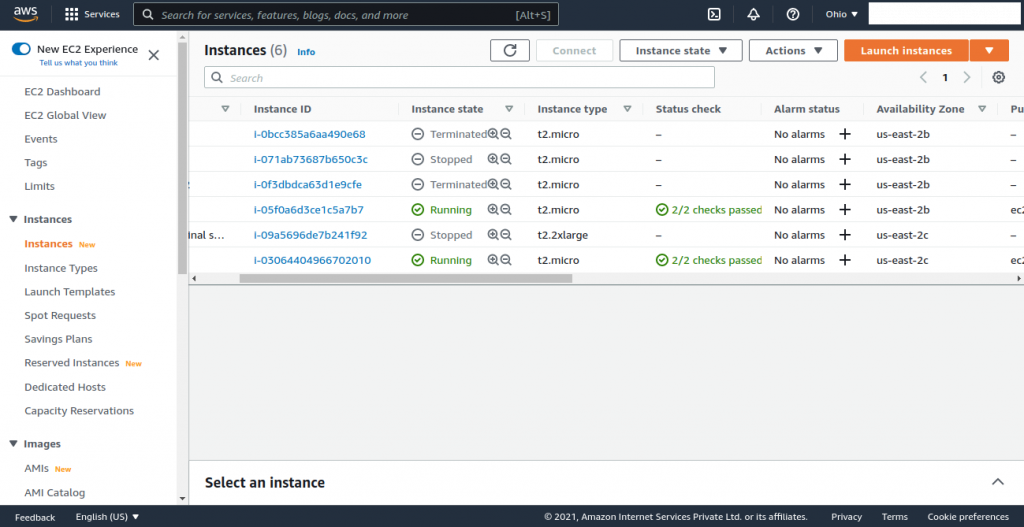Select the t2.2xlarge instance type cell
This screenshot has width=1024, height=527.
(x=563, y=235)
